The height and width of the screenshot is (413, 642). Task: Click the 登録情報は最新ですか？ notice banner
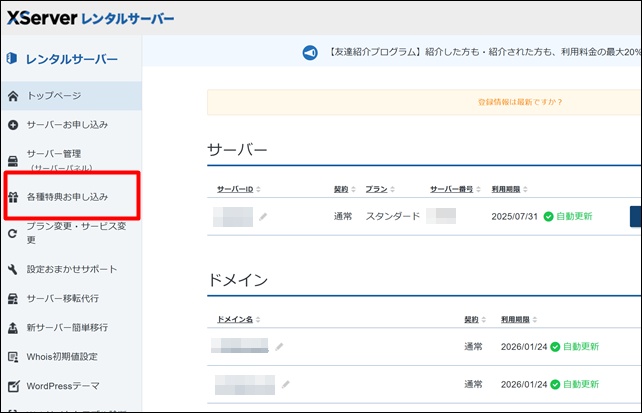coord(520,102)
